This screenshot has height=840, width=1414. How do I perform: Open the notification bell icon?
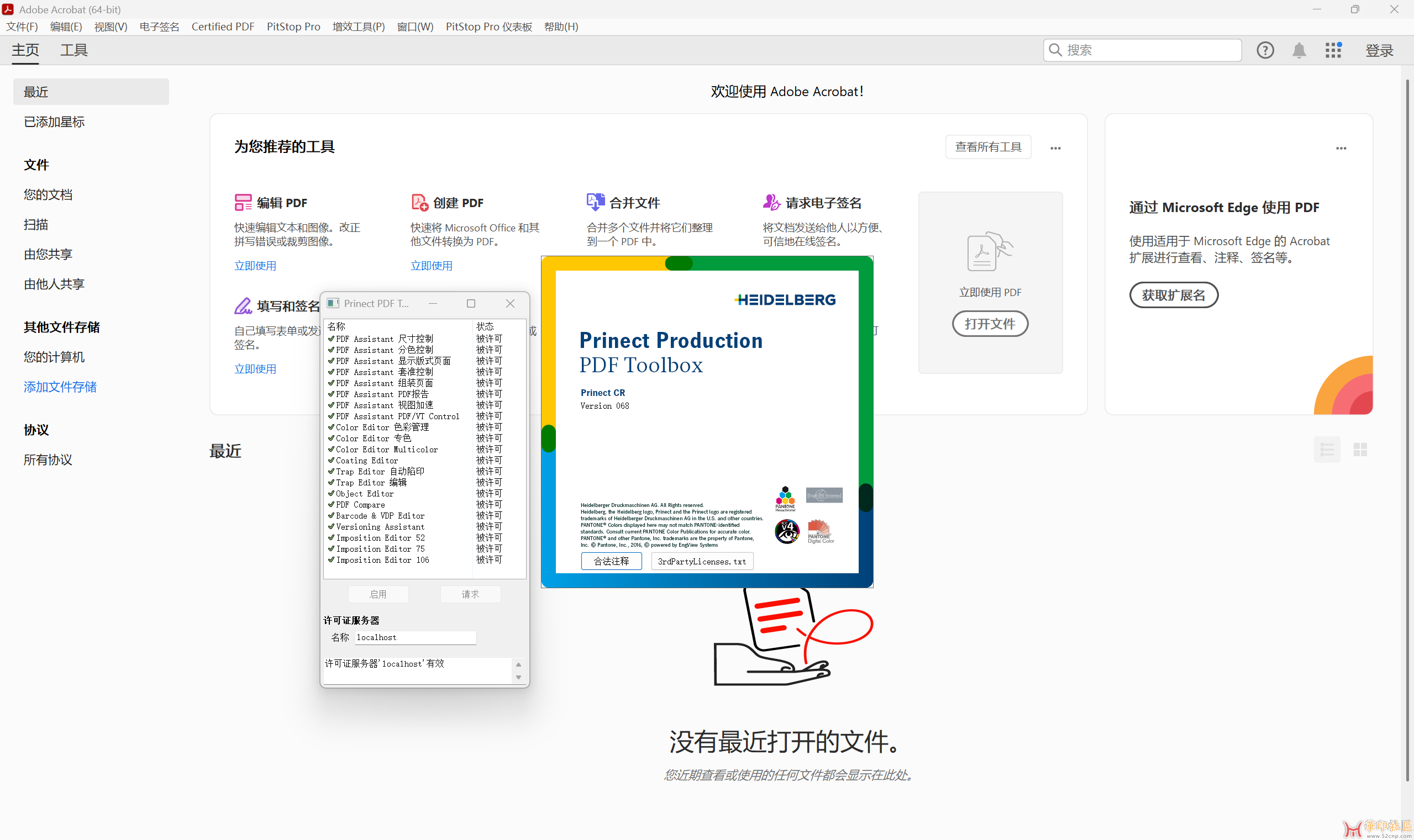tap(1299, 50)
